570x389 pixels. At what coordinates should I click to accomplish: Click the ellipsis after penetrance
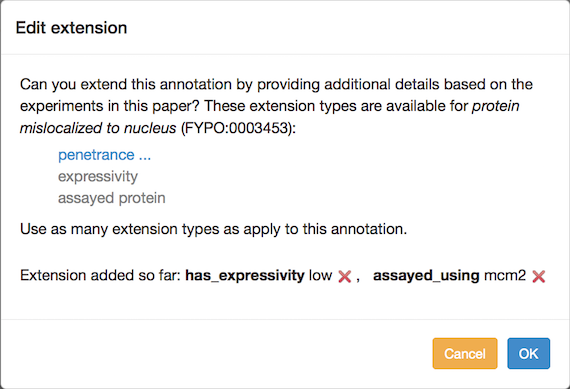[145, 156]
